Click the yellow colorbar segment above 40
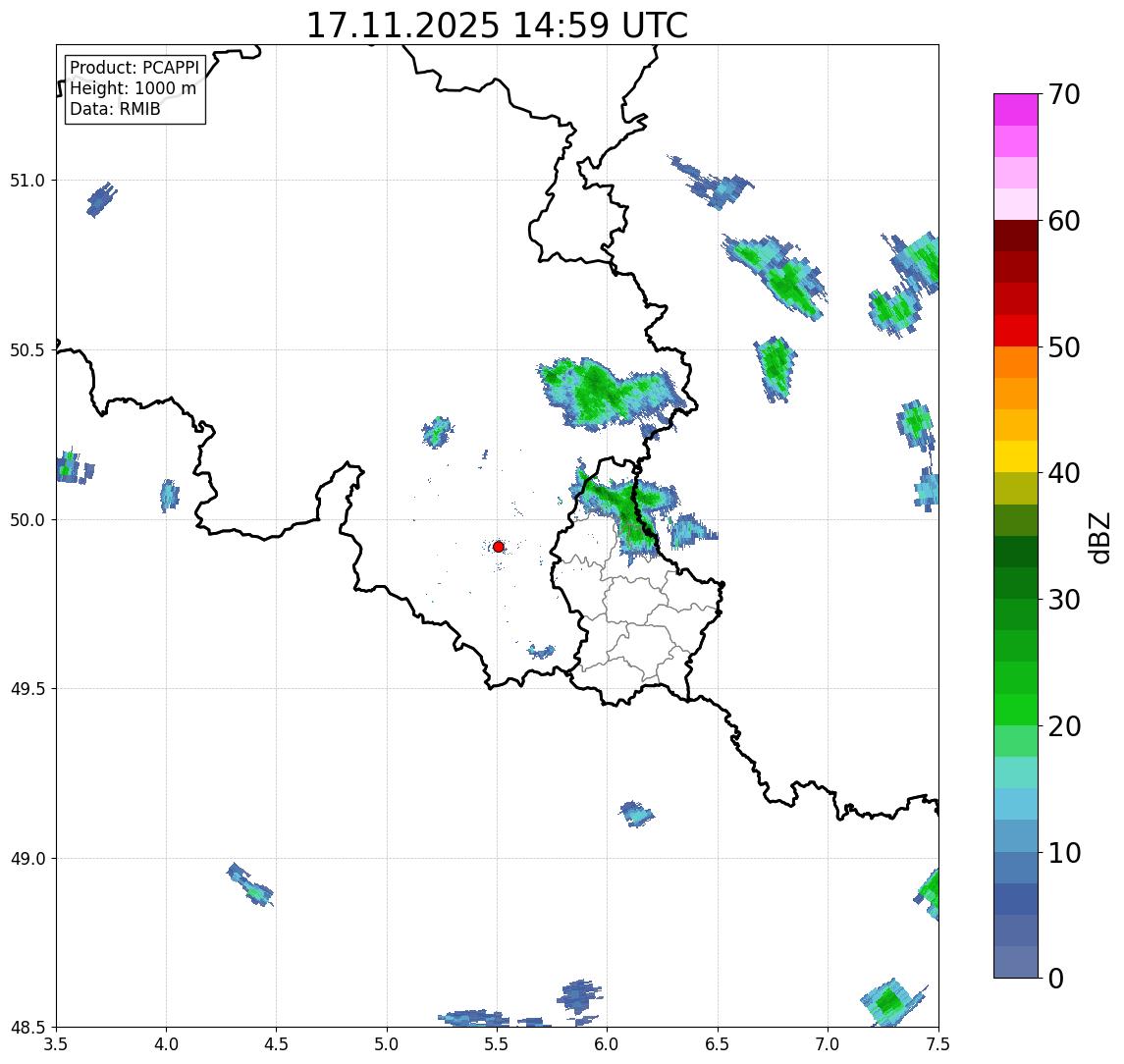1124x1064 pixels. [x=1016, y=456]
